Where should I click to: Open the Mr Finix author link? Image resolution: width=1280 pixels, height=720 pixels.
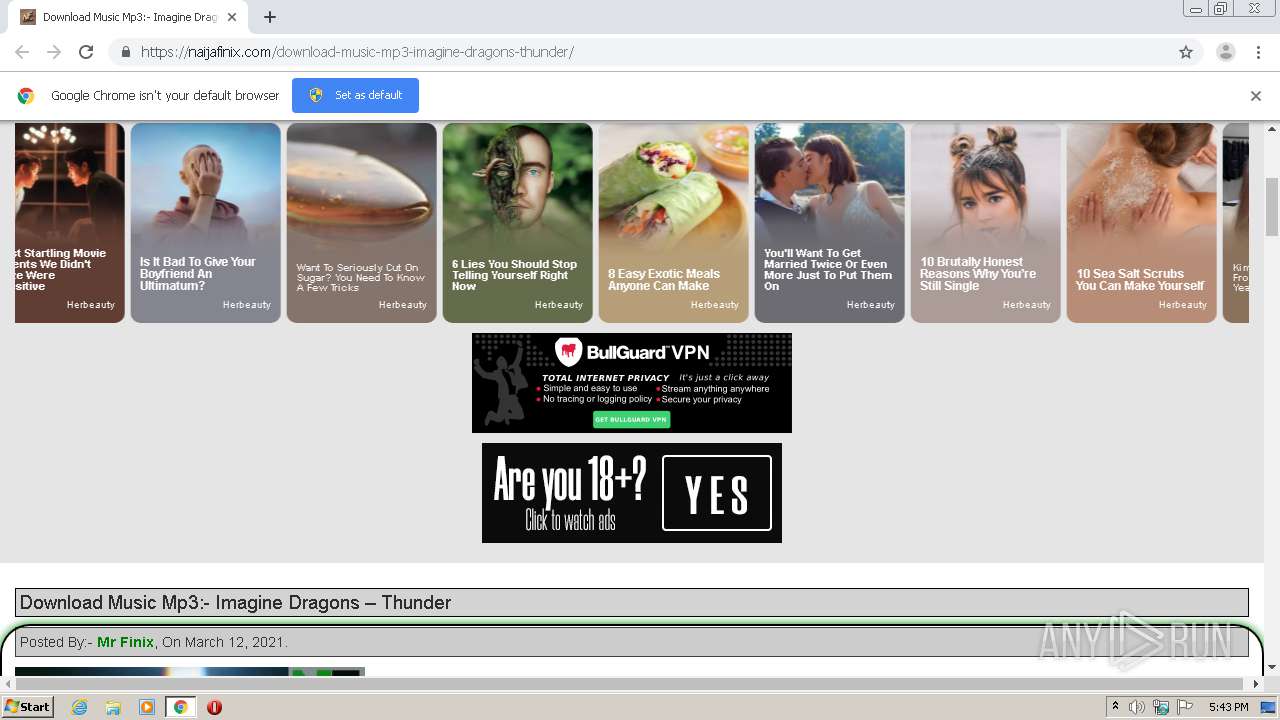click(x=125, y=642)
